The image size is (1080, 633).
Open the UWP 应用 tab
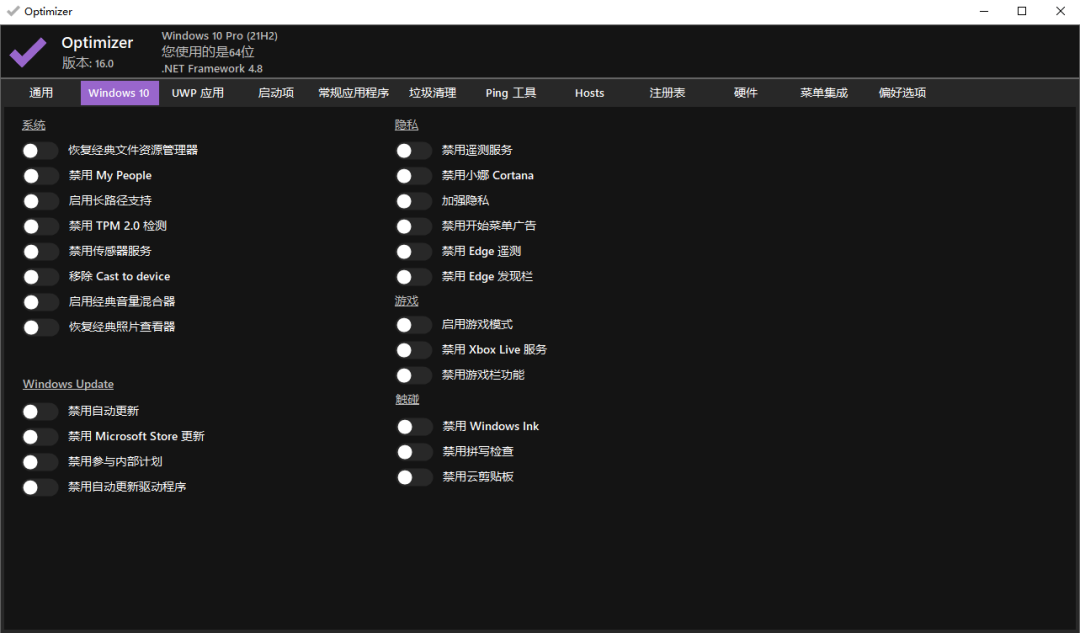coord(198,93)
